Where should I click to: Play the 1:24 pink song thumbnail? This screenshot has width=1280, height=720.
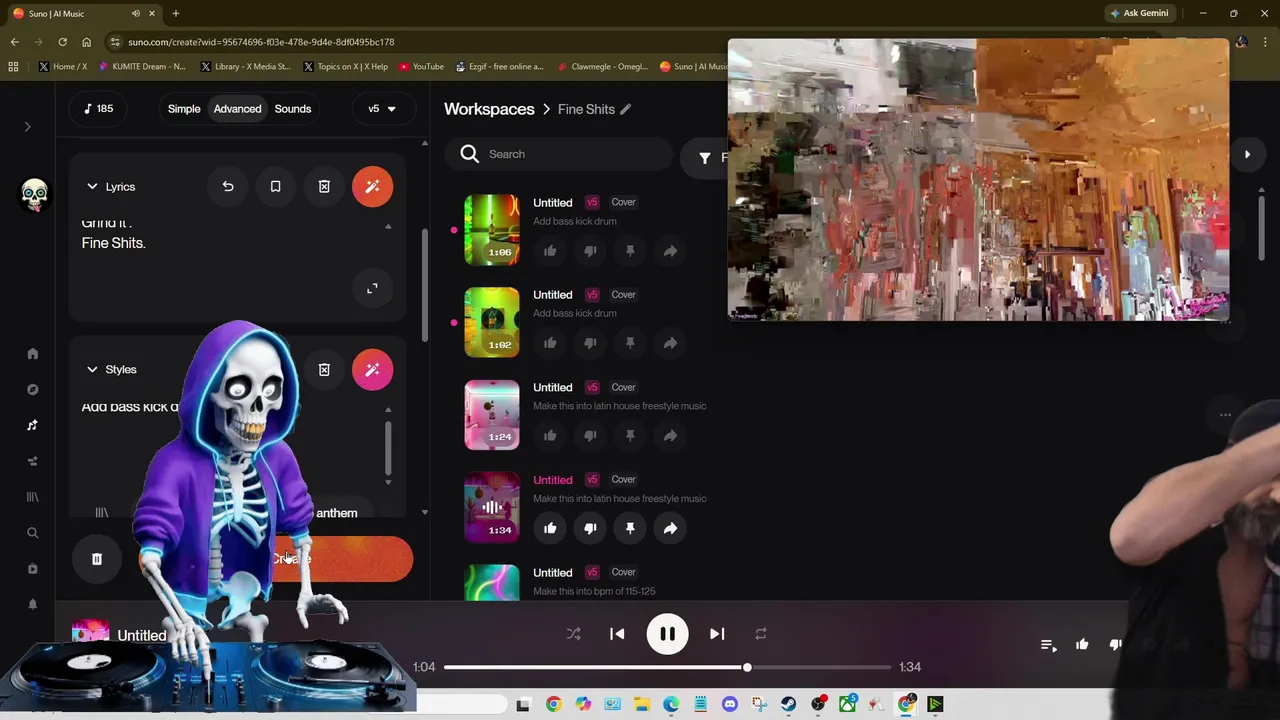click(x=491, y=415)
